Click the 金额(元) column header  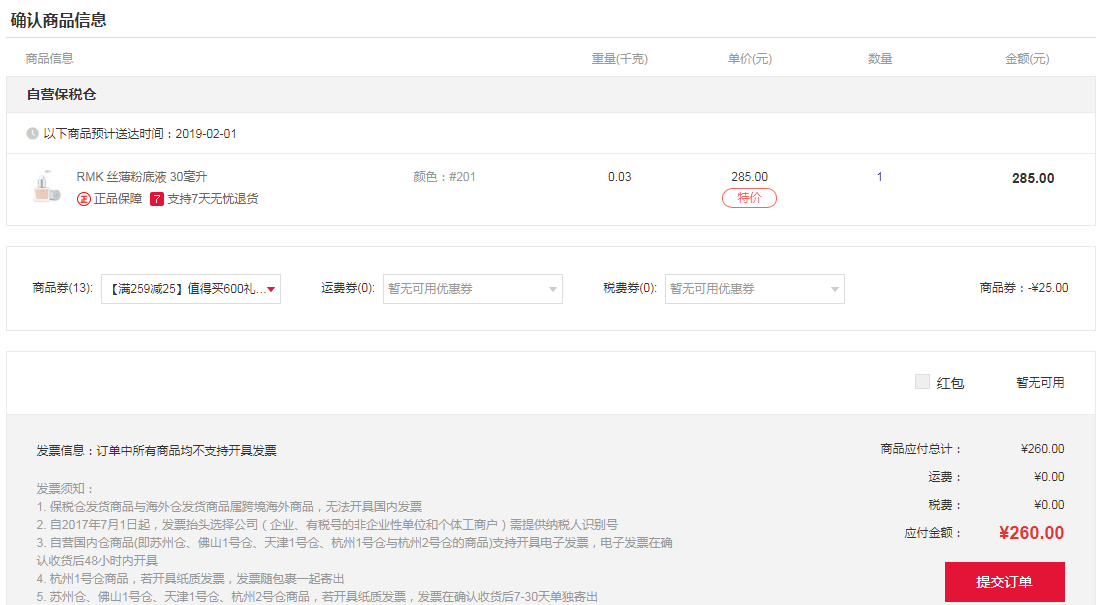click(1027, 59)
